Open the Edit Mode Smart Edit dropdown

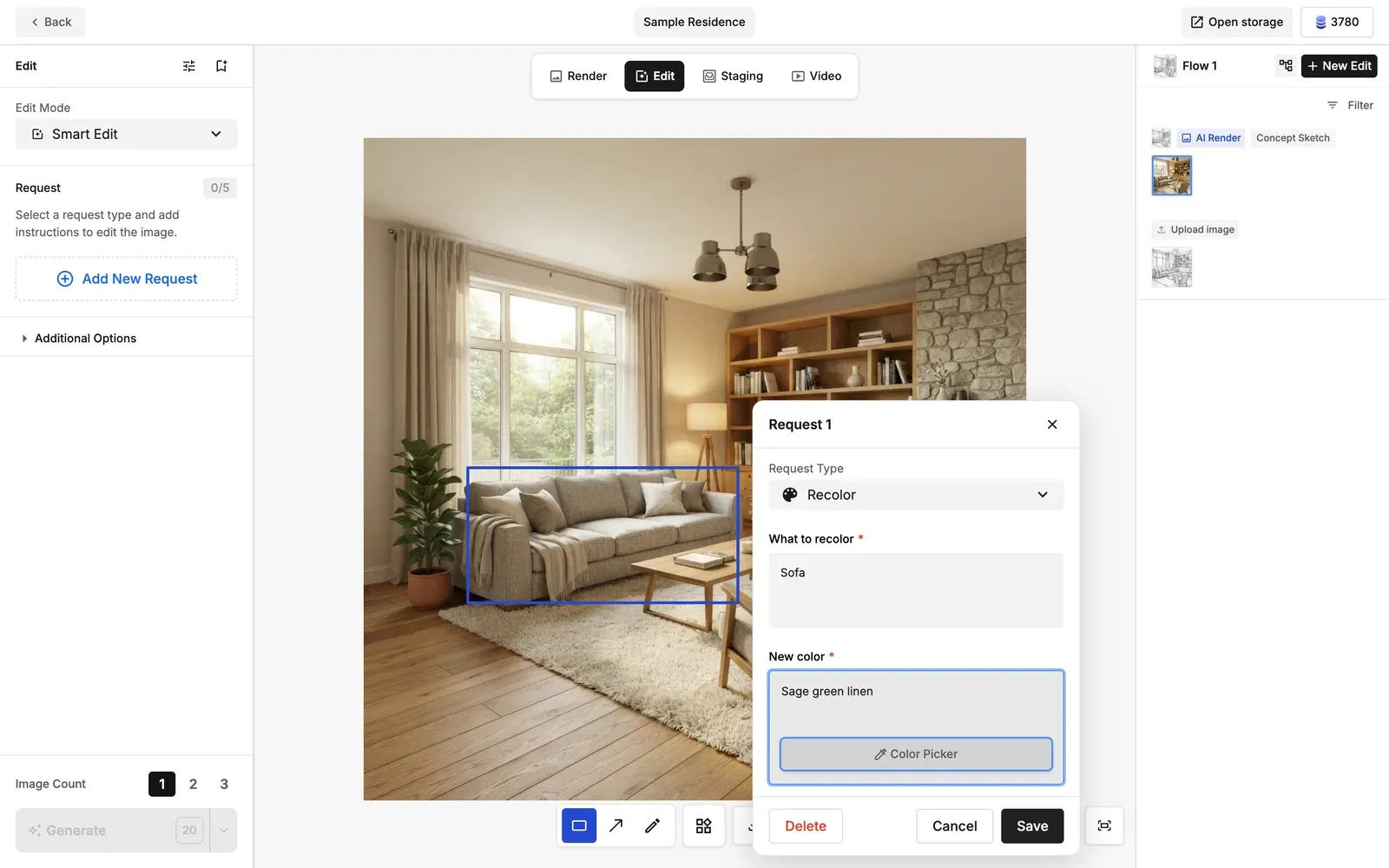pyautogui.click(x=127, y=134)
